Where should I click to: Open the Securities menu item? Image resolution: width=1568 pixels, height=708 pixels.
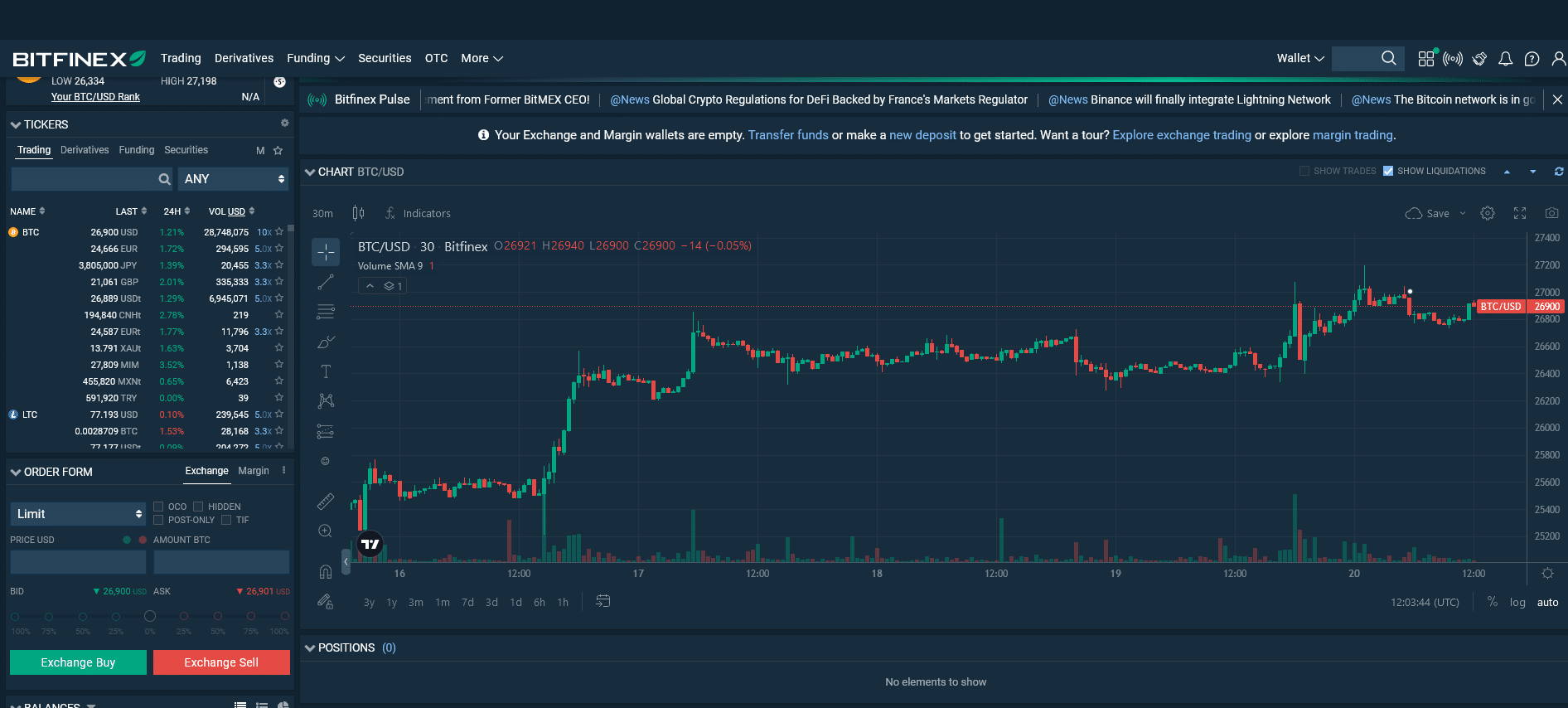click(x=385, y=58)
